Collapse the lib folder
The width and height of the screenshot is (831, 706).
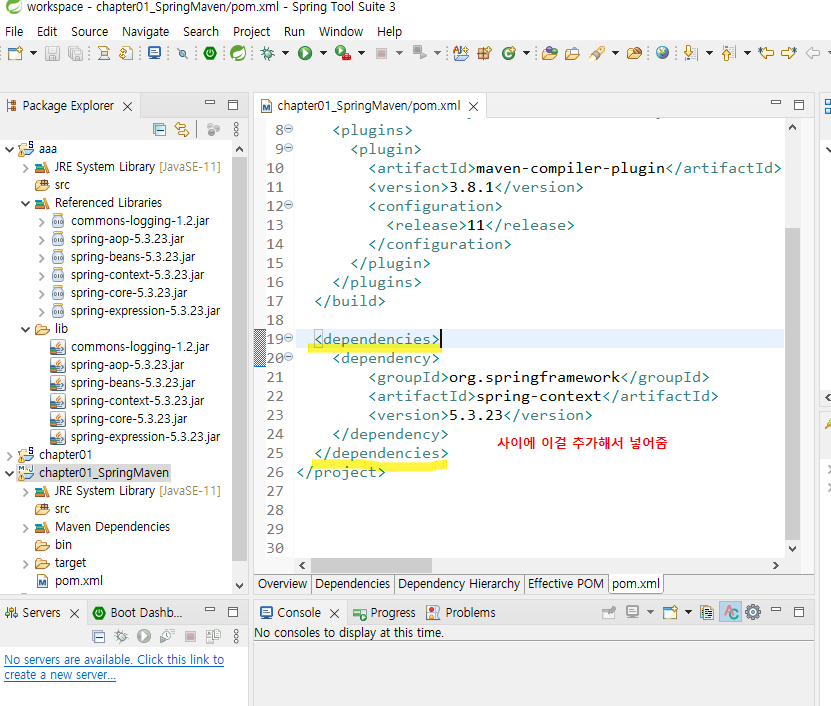(25, 330)
